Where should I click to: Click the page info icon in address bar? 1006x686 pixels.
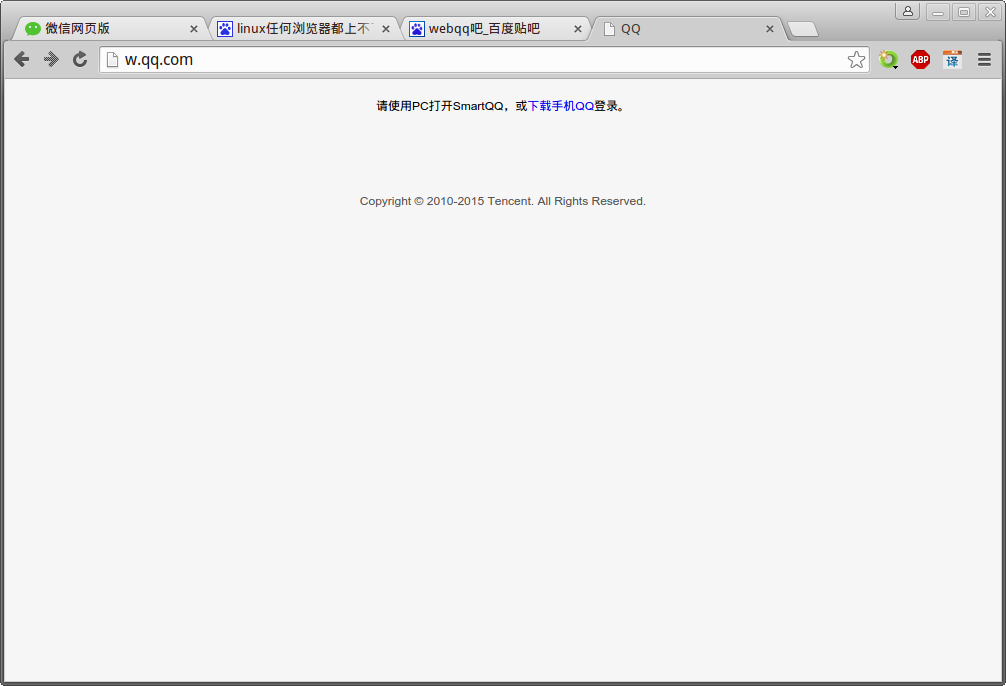coord(112,60)
